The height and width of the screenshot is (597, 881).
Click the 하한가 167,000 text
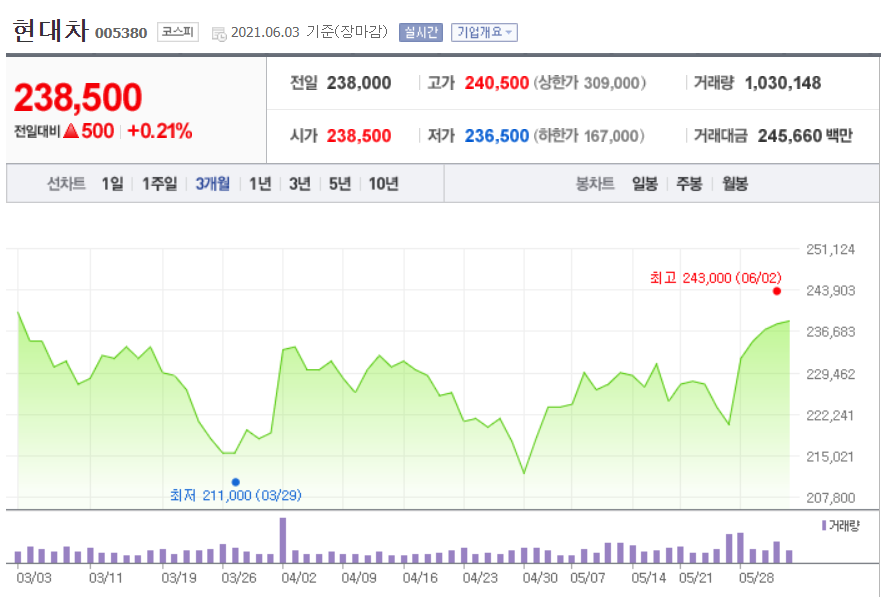(x=588, y=135)
